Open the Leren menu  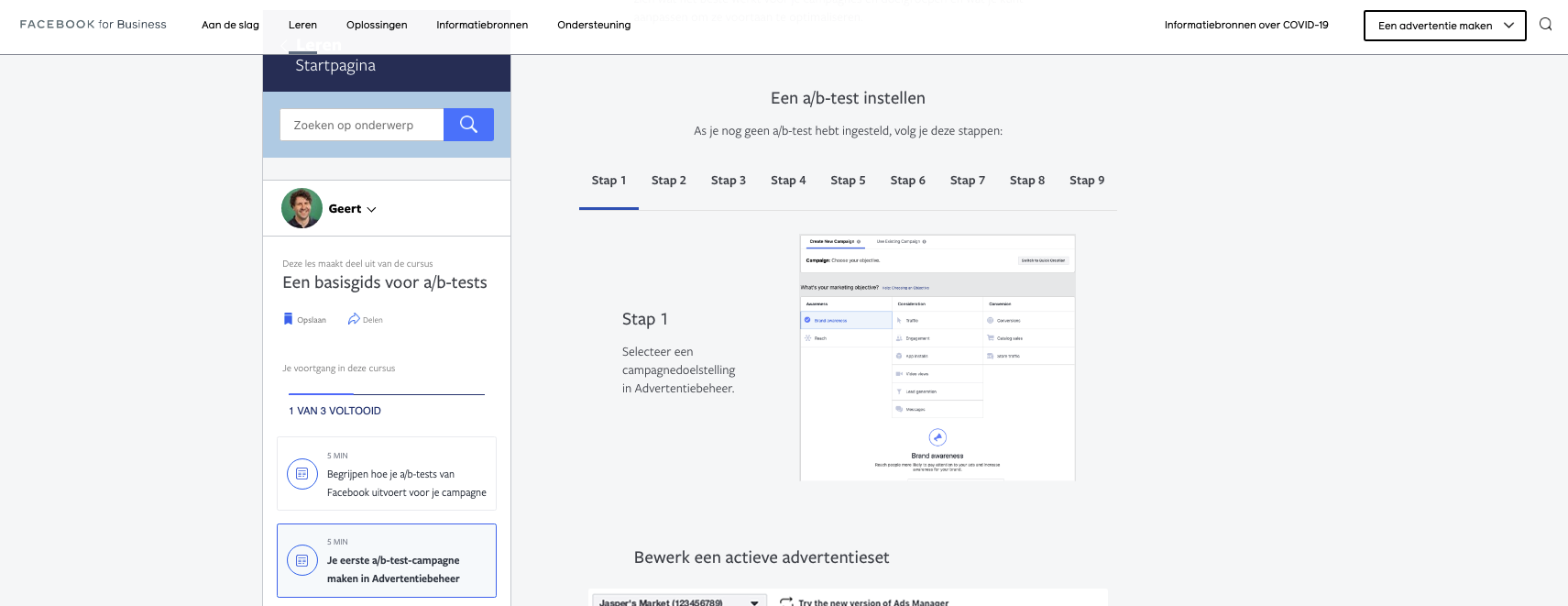tap(302, 25)
